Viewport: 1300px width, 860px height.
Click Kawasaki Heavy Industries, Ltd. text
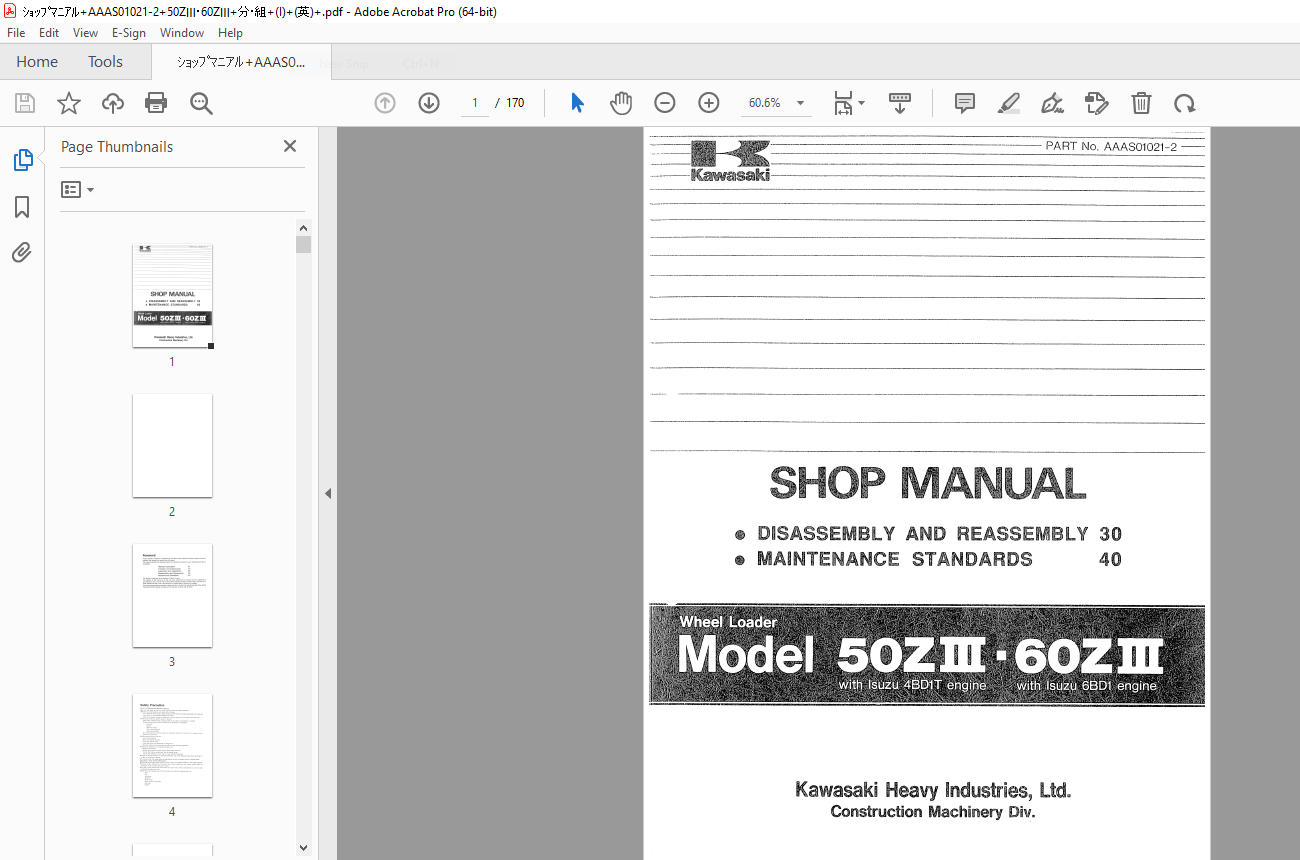point(933,790)
